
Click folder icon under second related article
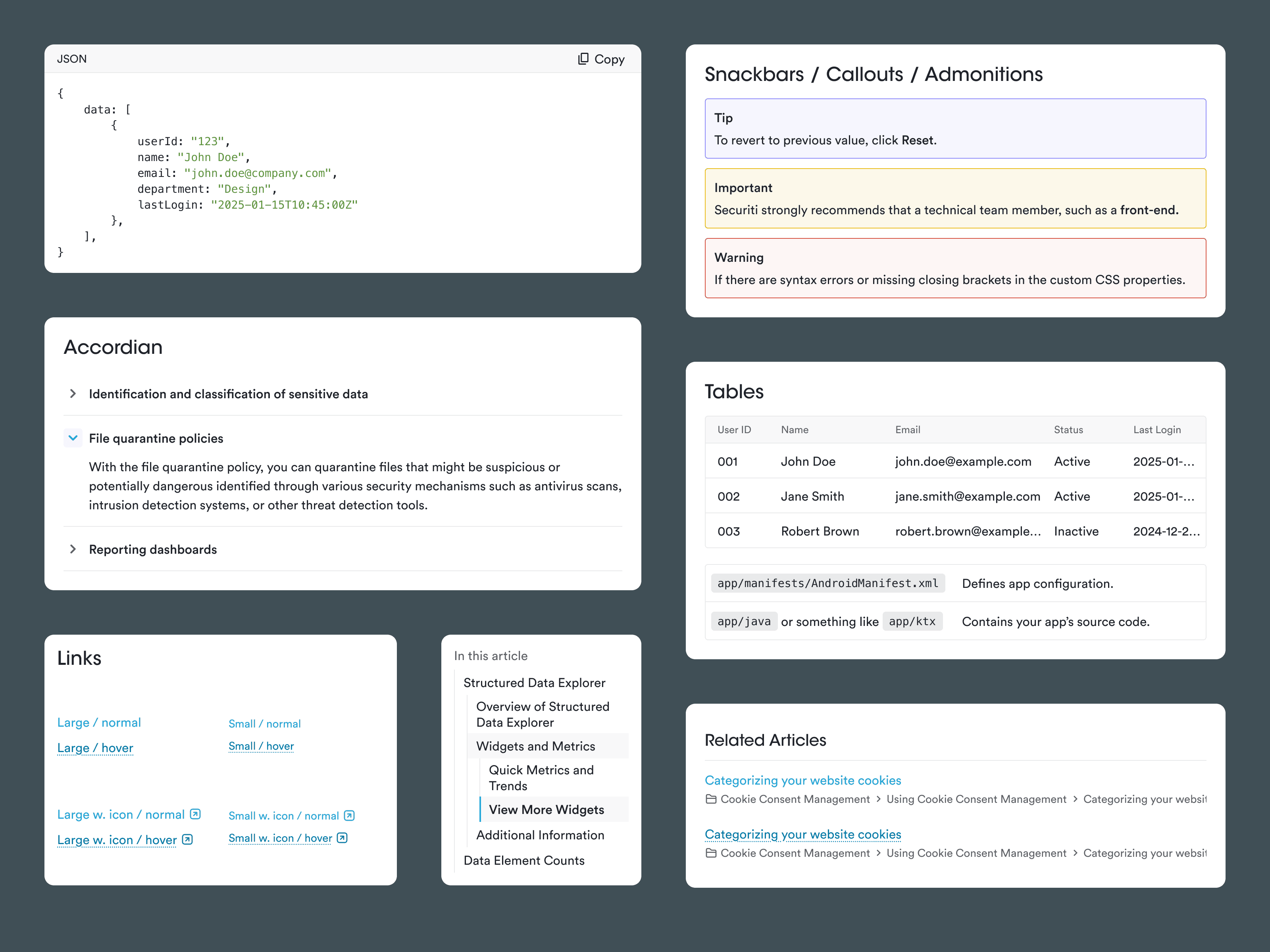[x=711, y=853]
